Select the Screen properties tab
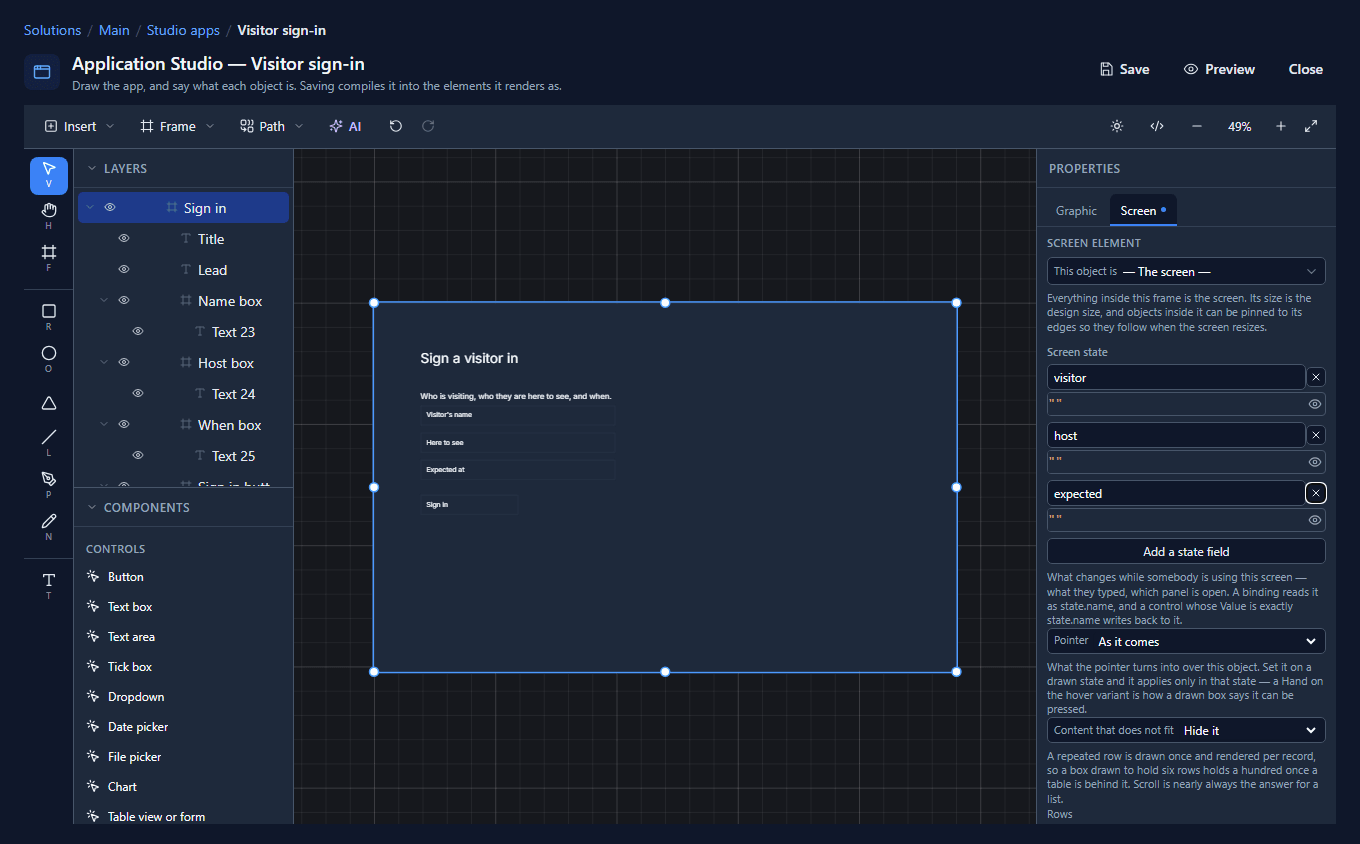This screenshot has width=1360, height=844. pos(1143,211)
